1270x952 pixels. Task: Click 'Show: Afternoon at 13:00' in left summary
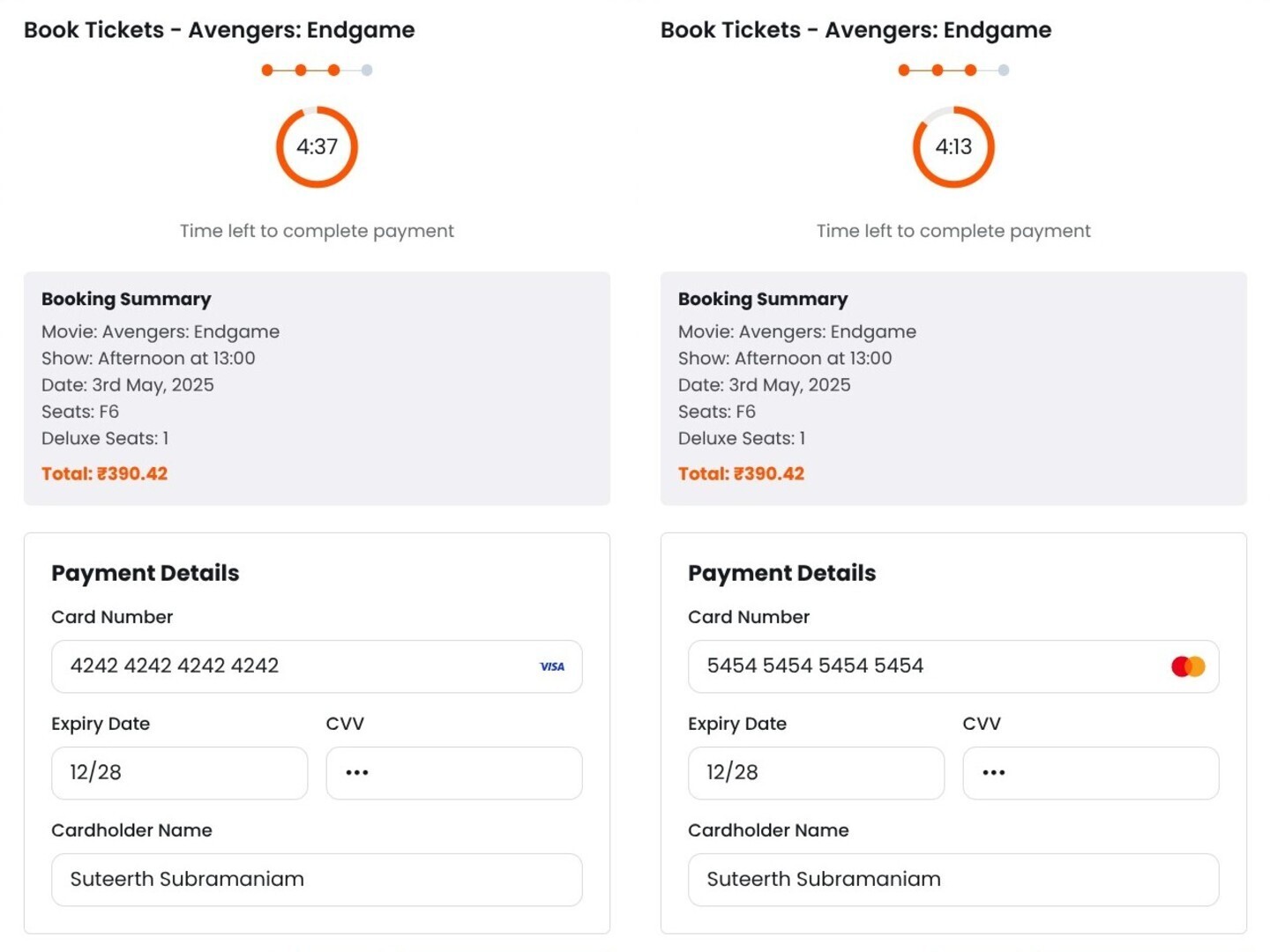click(148, 358)
